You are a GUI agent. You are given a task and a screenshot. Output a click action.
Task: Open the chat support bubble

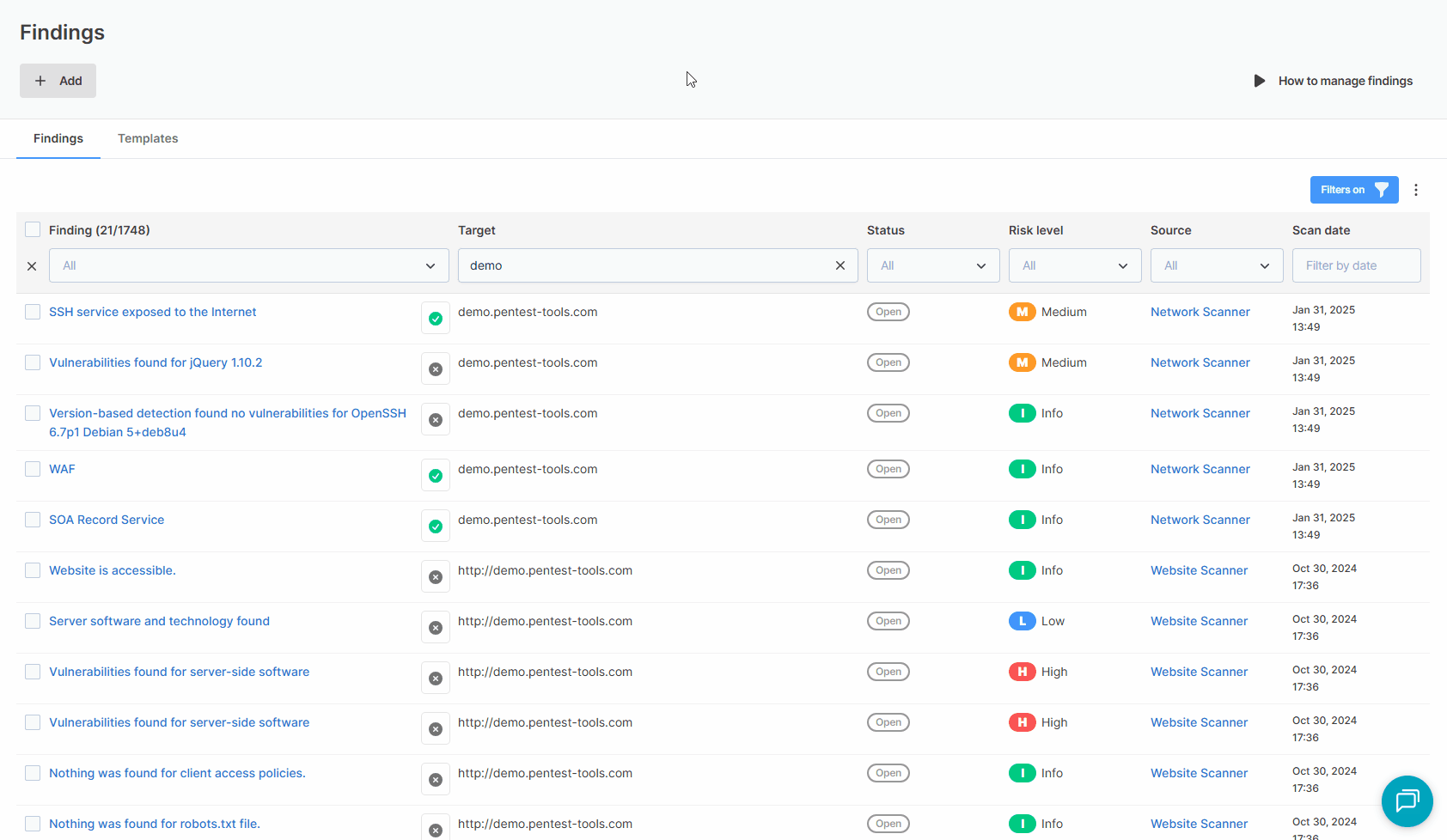coord(1407,801)
